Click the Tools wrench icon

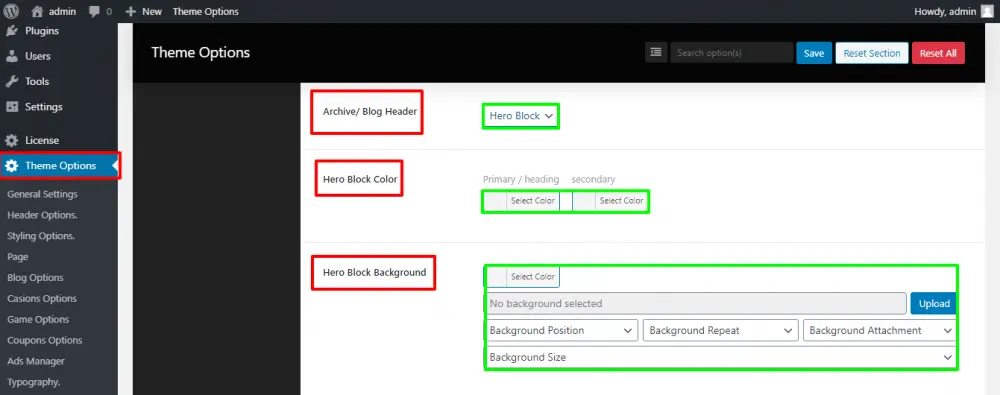(x=12, y=82)
